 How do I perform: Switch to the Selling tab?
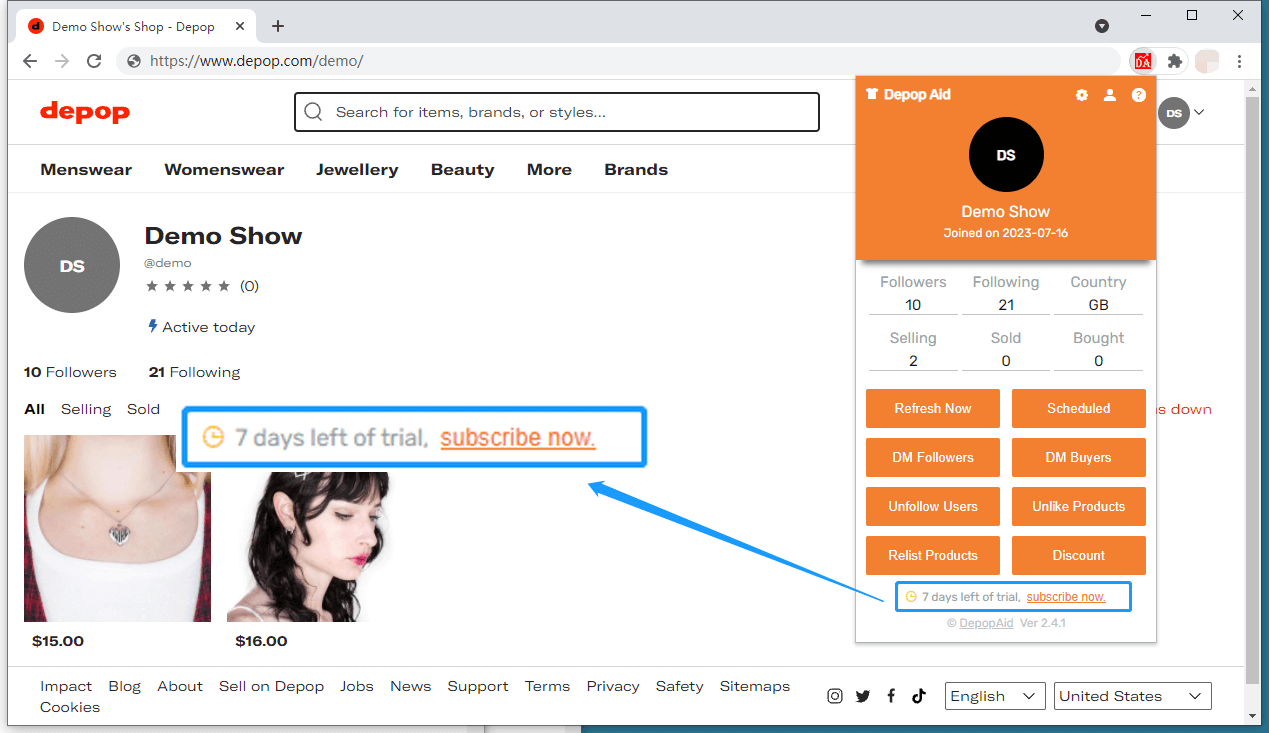(x=86, y=409)
